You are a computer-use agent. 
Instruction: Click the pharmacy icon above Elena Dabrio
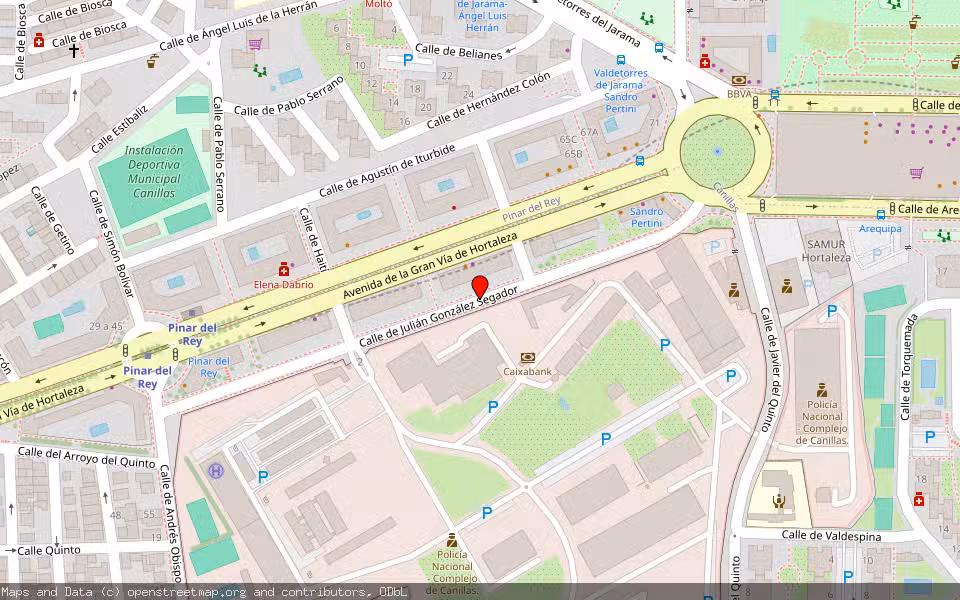(283, 270)
